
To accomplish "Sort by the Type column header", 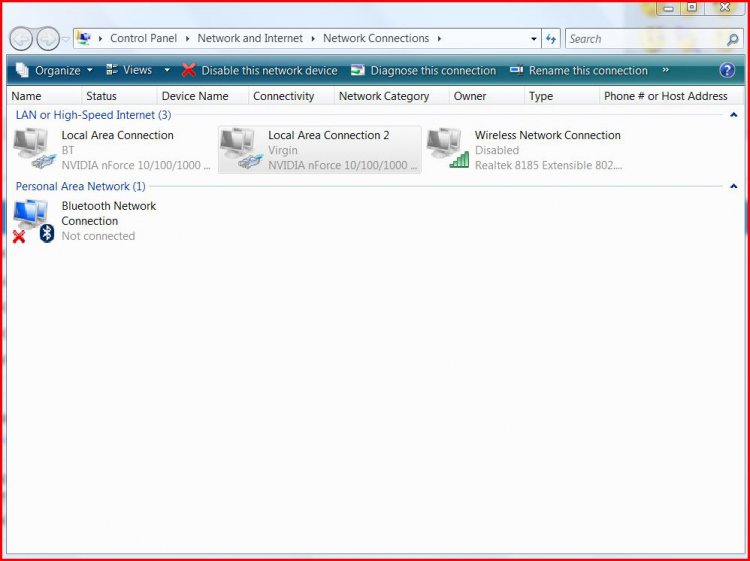I will [x=562, y=96].
